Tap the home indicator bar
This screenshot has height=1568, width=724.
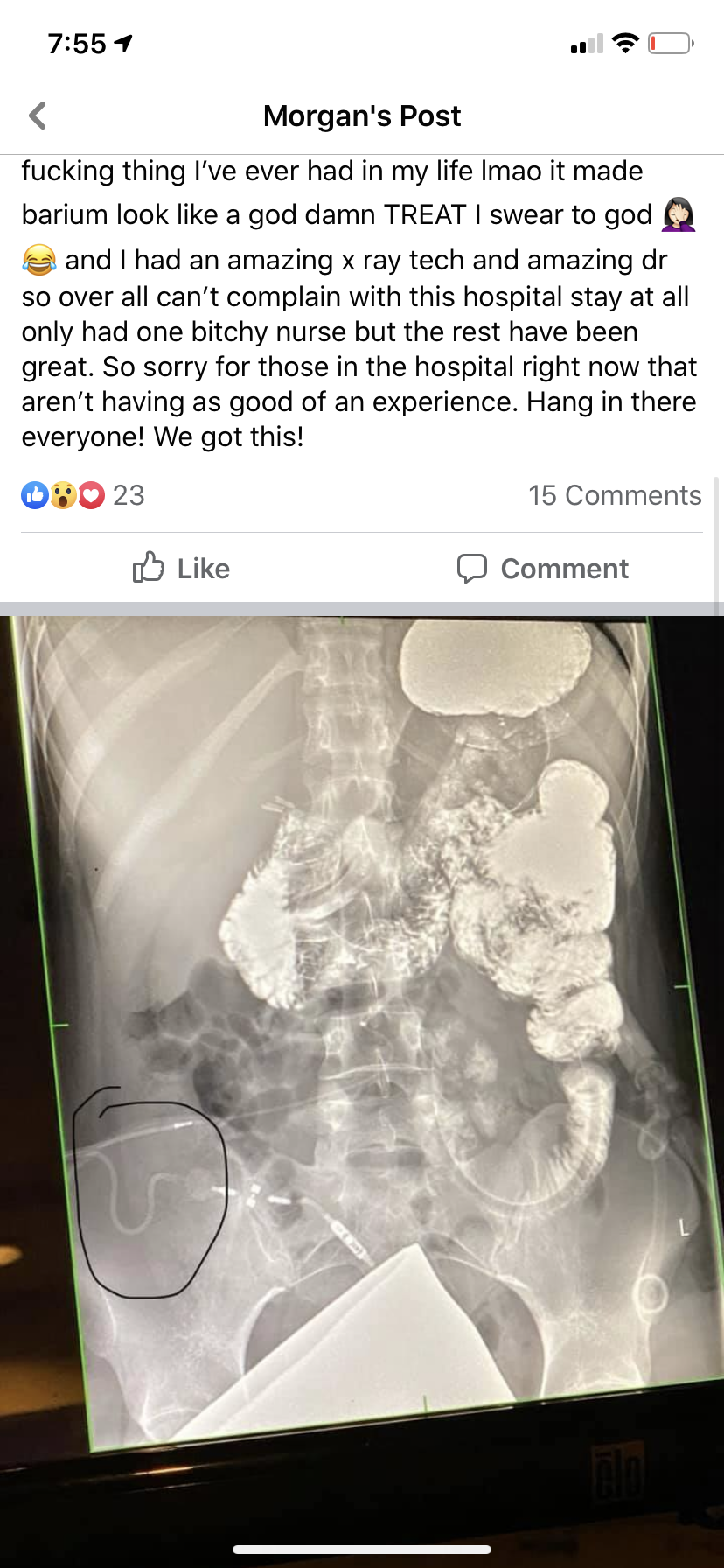(x=362, y=1549)
